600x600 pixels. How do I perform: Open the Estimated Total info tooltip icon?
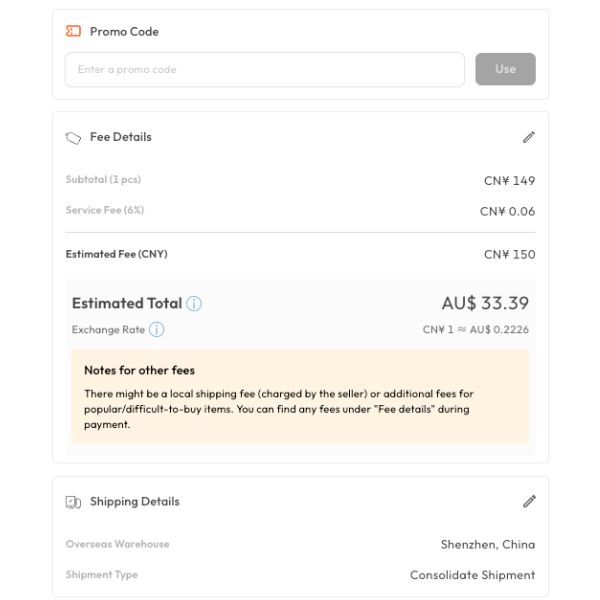(194, 304)
